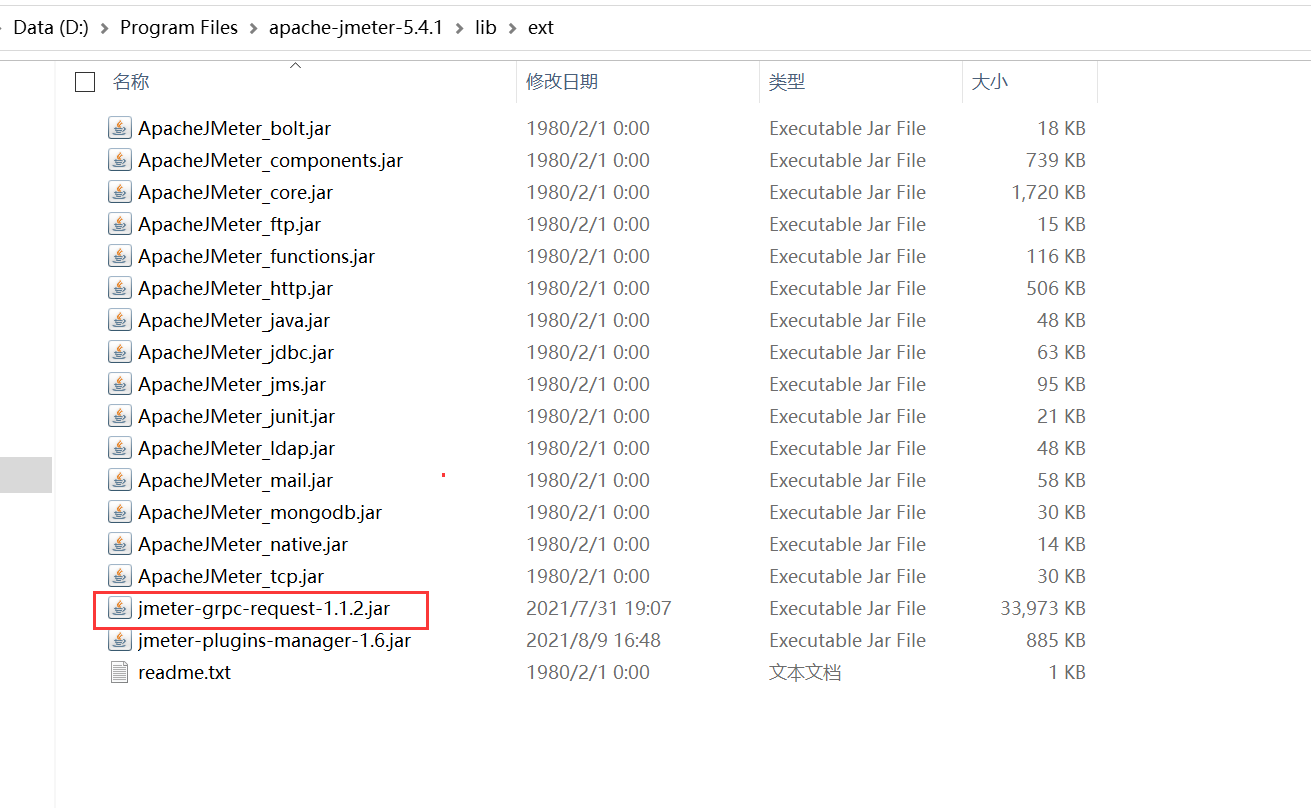
Task: Select the ApacheJMeter_mongodb.jar file name
Action: click(260, 512)
